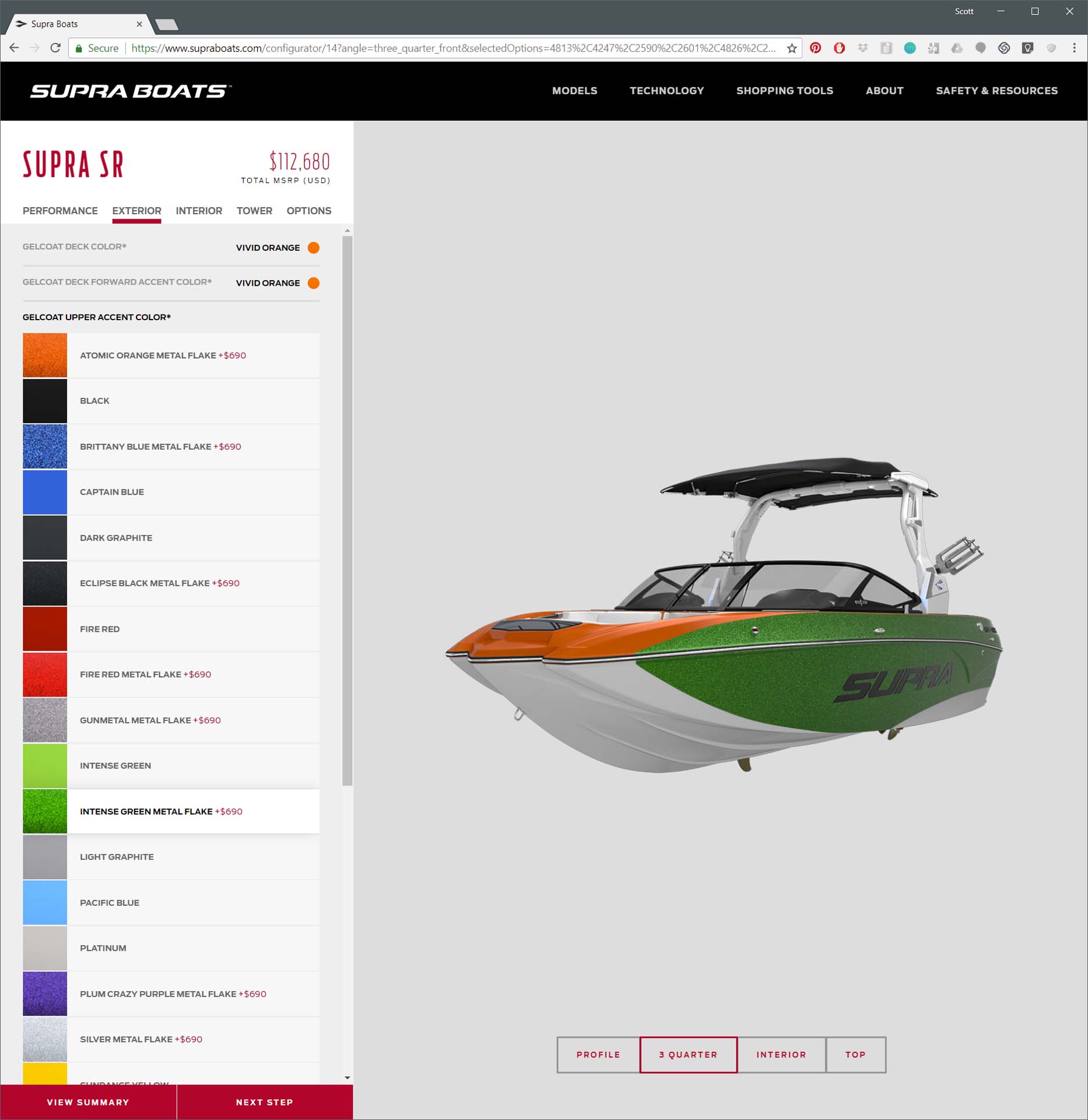Pick the Fire Red solid color

click(x=171, y=629)
